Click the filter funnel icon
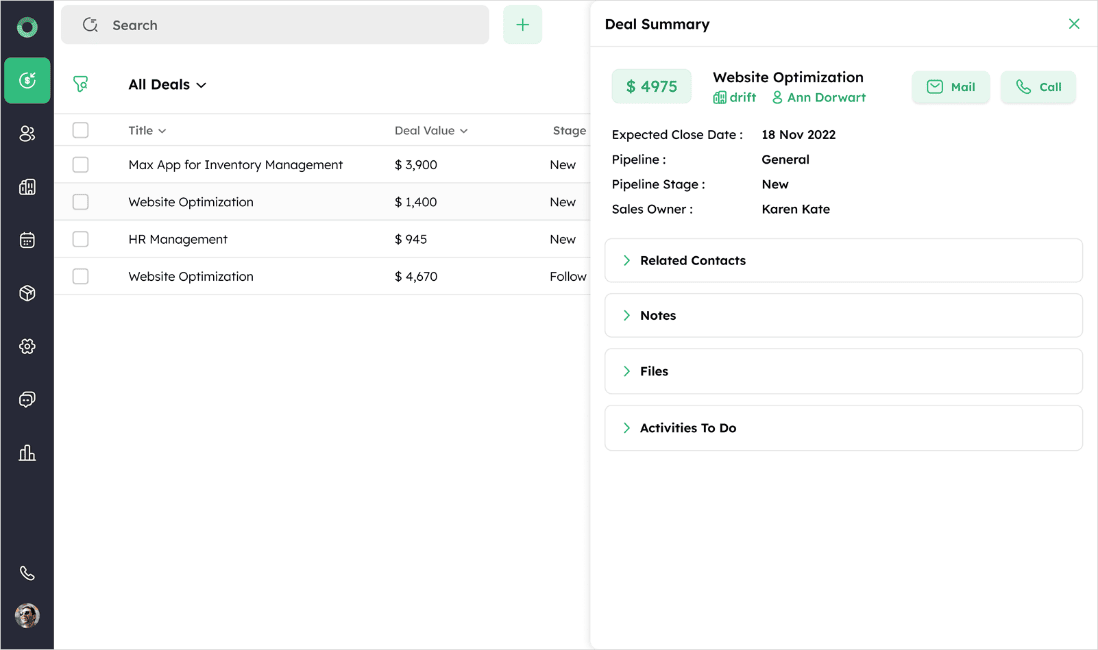 coord(81,85)
